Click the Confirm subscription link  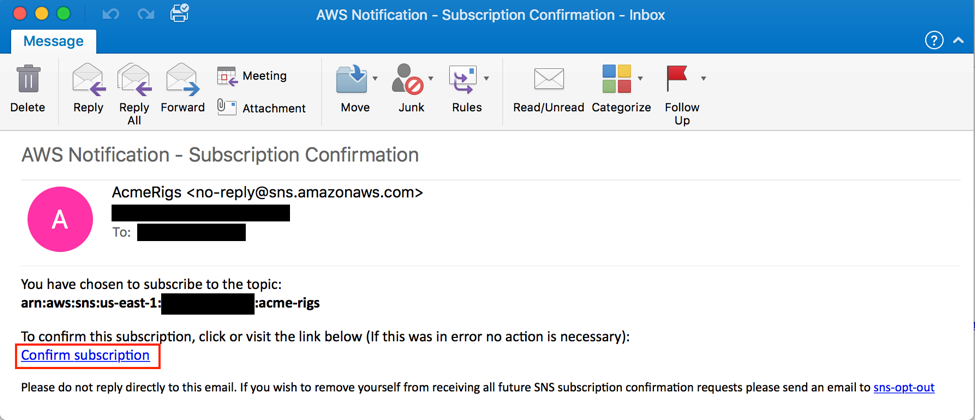click(85, 355)
